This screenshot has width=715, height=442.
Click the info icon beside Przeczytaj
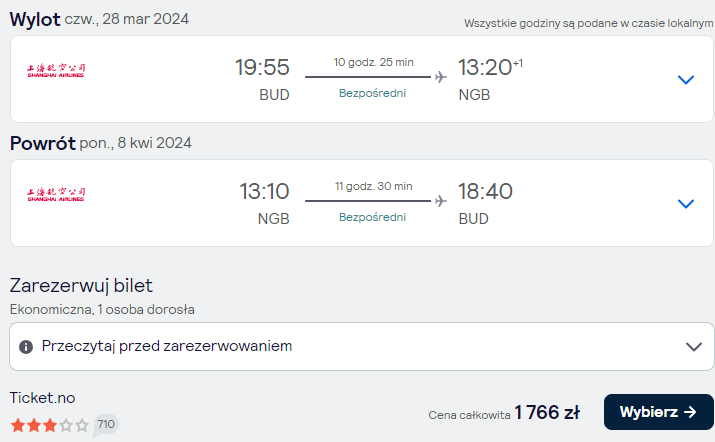tap(26, 347)
